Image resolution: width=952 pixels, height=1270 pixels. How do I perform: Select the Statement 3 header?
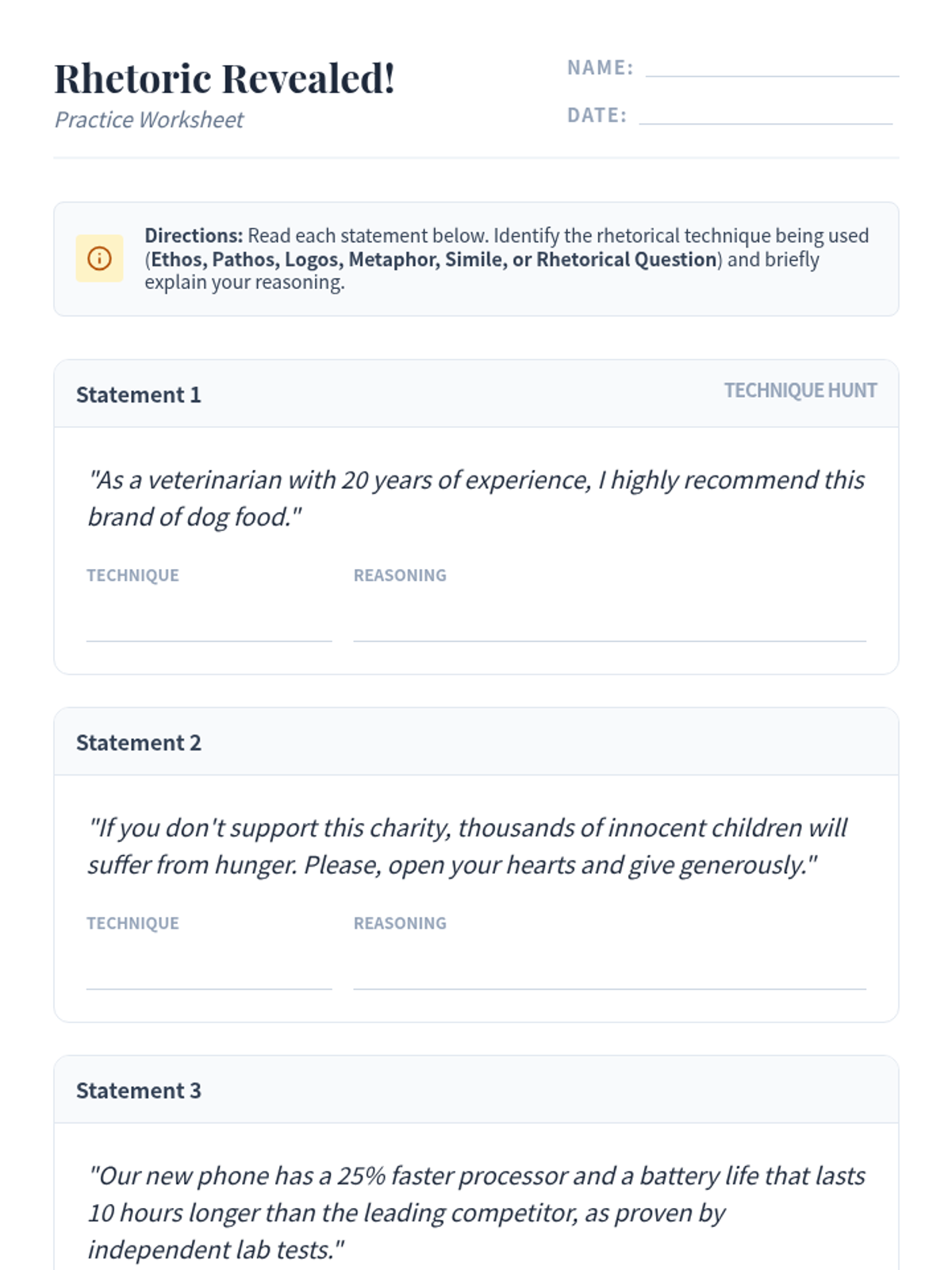[x=139, y=1091]
